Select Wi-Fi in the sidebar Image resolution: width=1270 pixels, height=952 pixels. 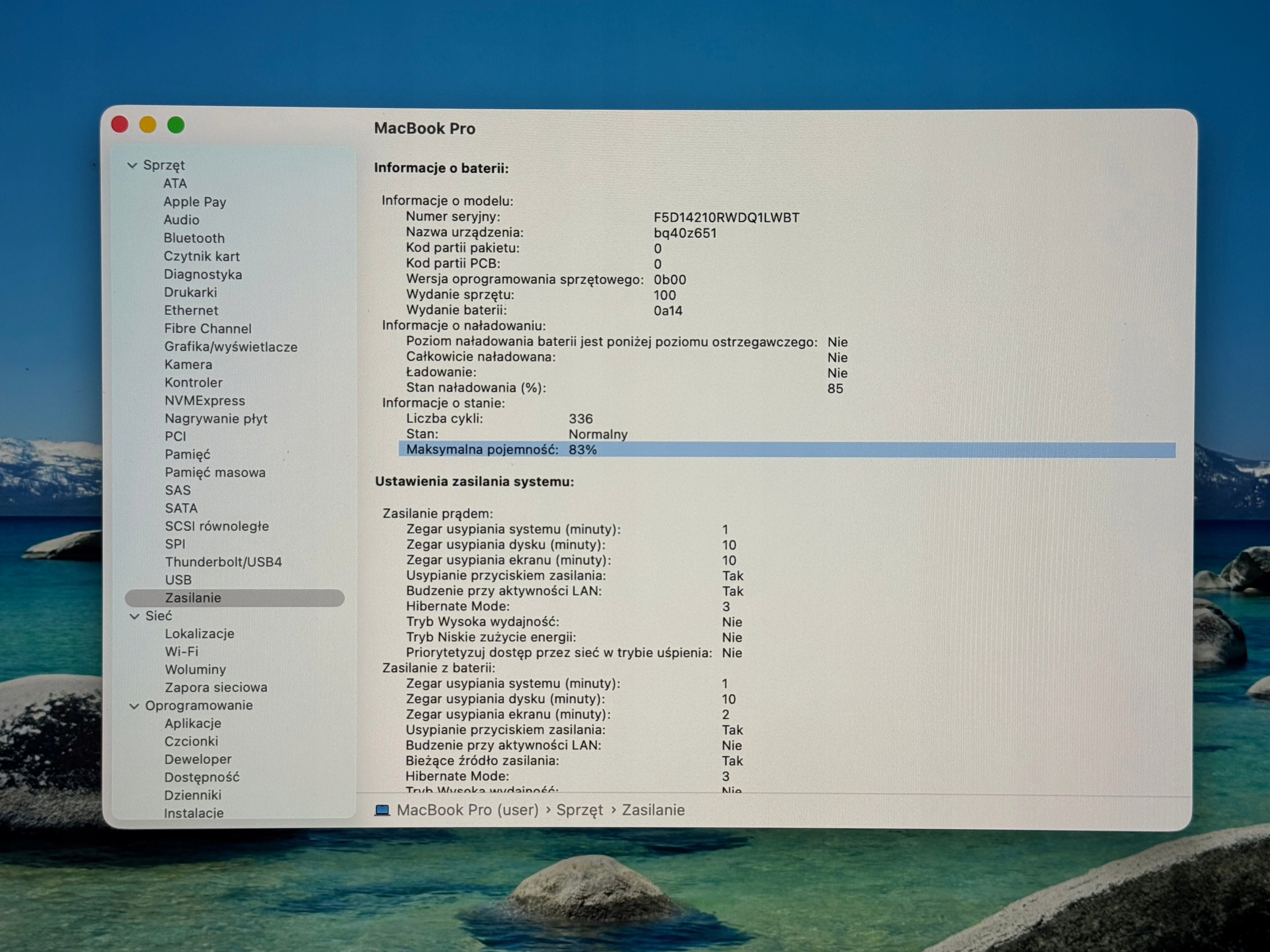point(182,652)
